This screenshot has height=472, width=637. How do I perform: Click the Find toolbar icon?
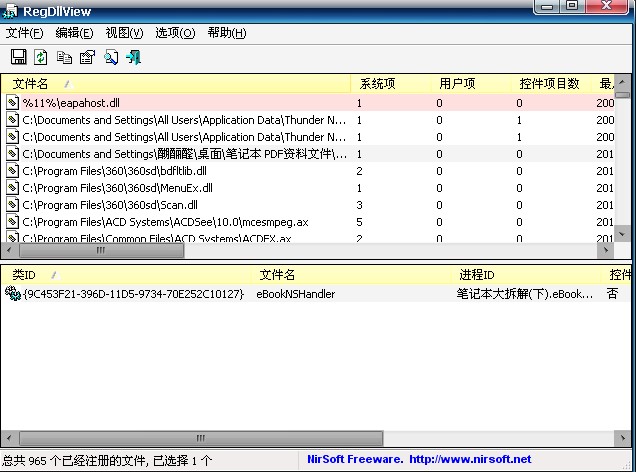point(110,58)
